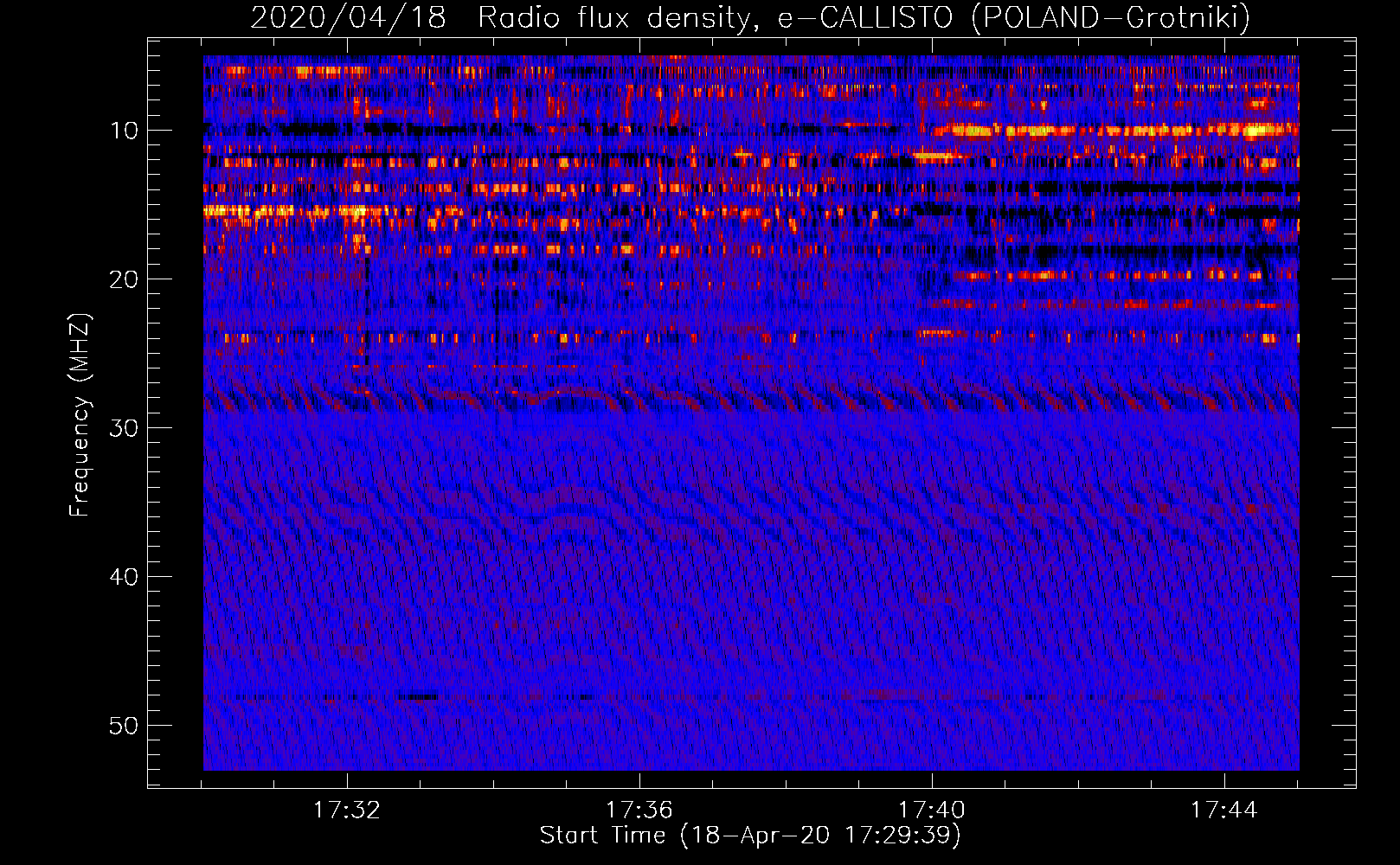The height and width of the screenshot is (865, 1400).
Task: Click the 20 frequency tick label
Action: (124, 279)
